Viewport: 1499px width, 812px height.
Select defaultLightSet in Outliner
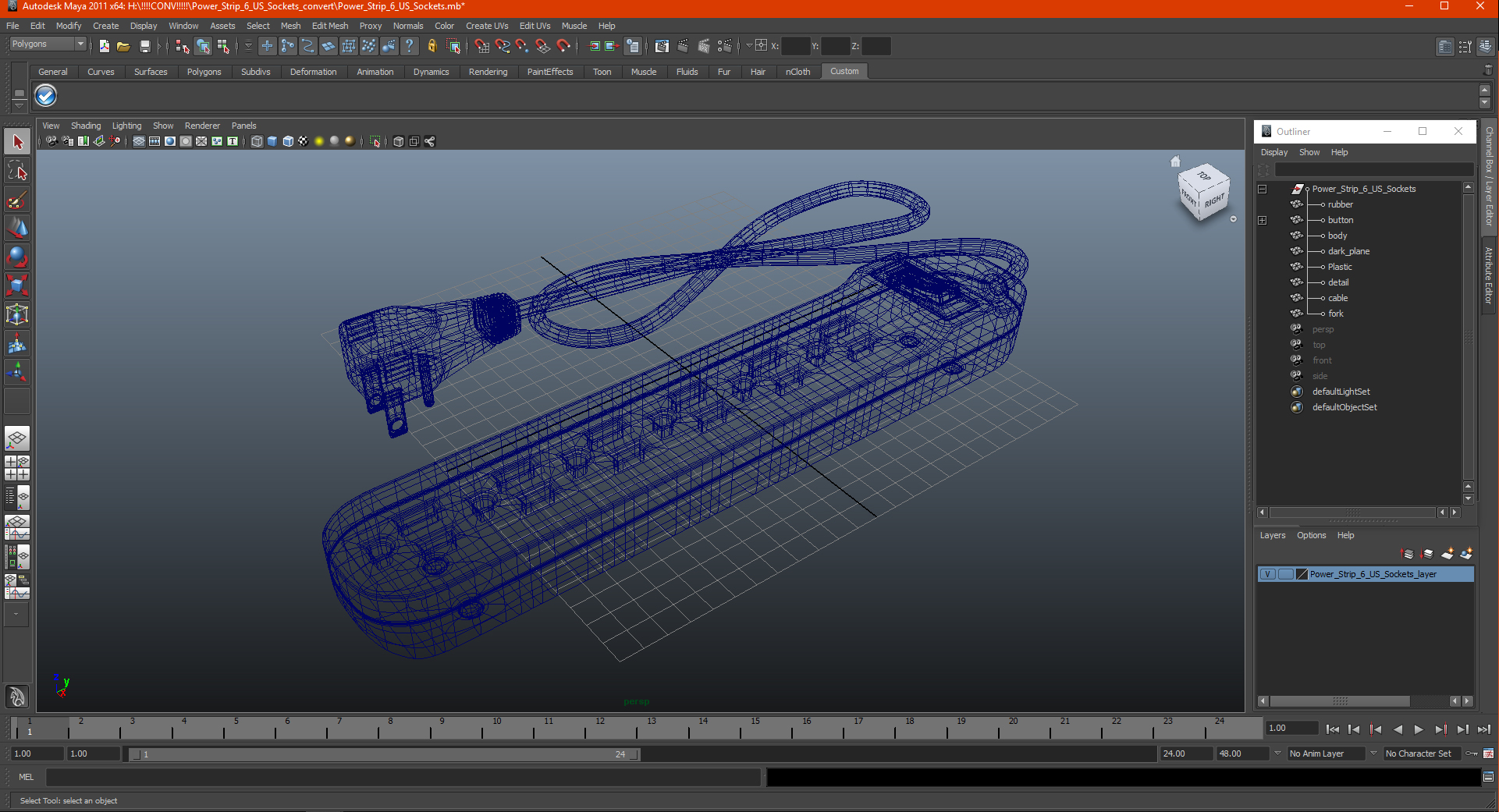pyautogui.click(x=1341, y=392)
